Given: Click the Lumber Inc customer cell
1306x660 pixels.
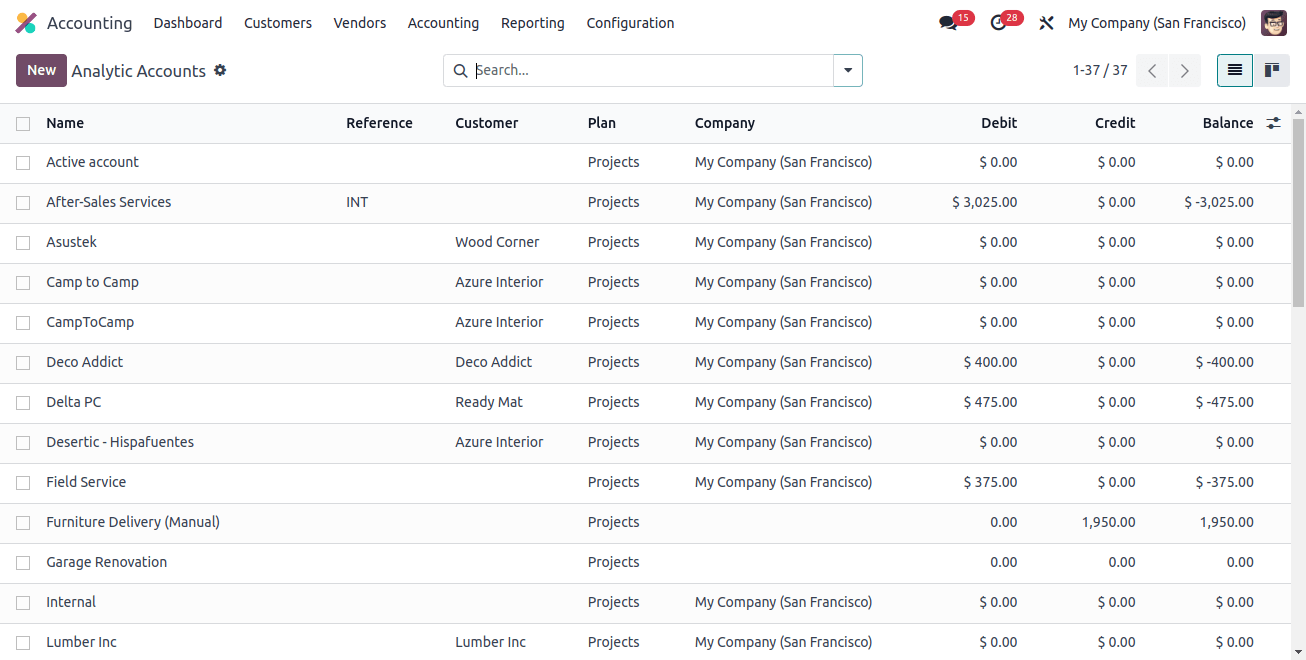Looking at the screenshot, I should pyautogui.click(x=490, y=642).
